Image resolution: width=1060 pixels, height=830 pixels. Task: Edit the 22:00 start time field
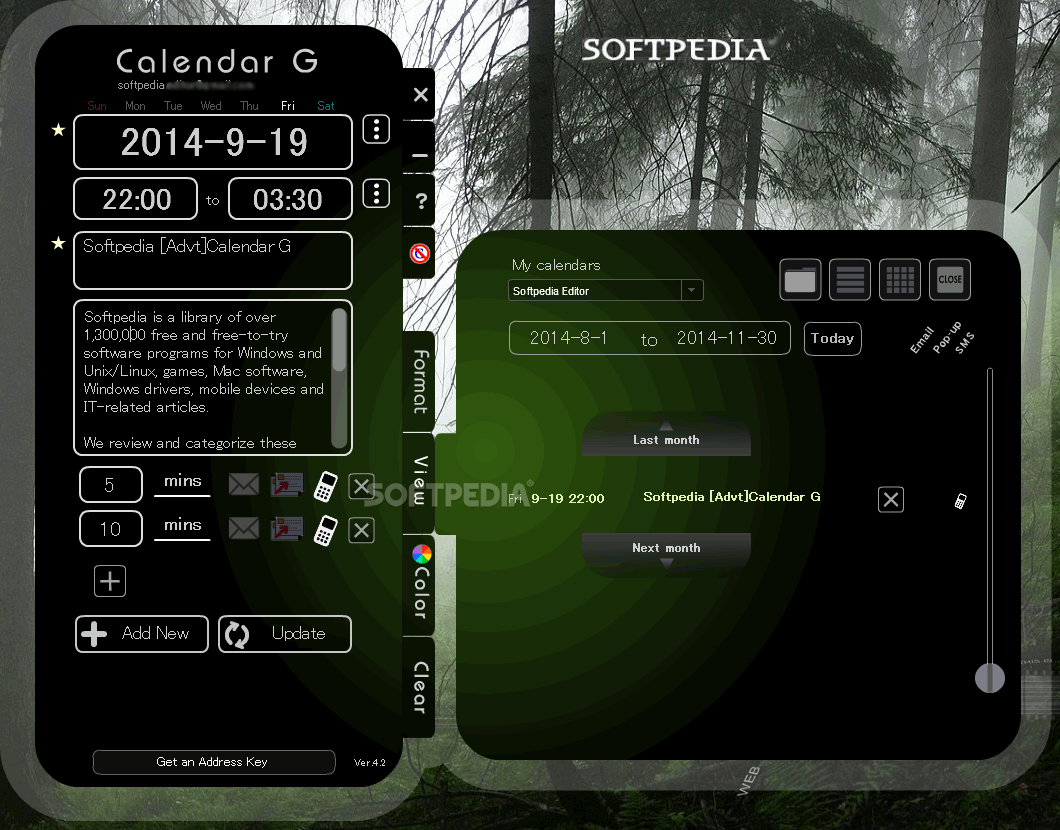135,199
